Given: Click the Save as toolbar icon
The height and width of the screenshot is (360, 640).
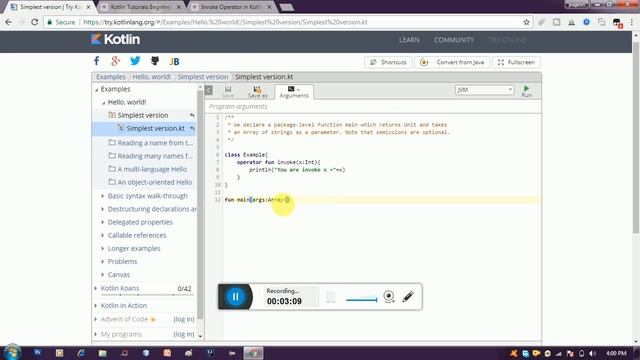Looking at the screenshot, I should point(258,92).
